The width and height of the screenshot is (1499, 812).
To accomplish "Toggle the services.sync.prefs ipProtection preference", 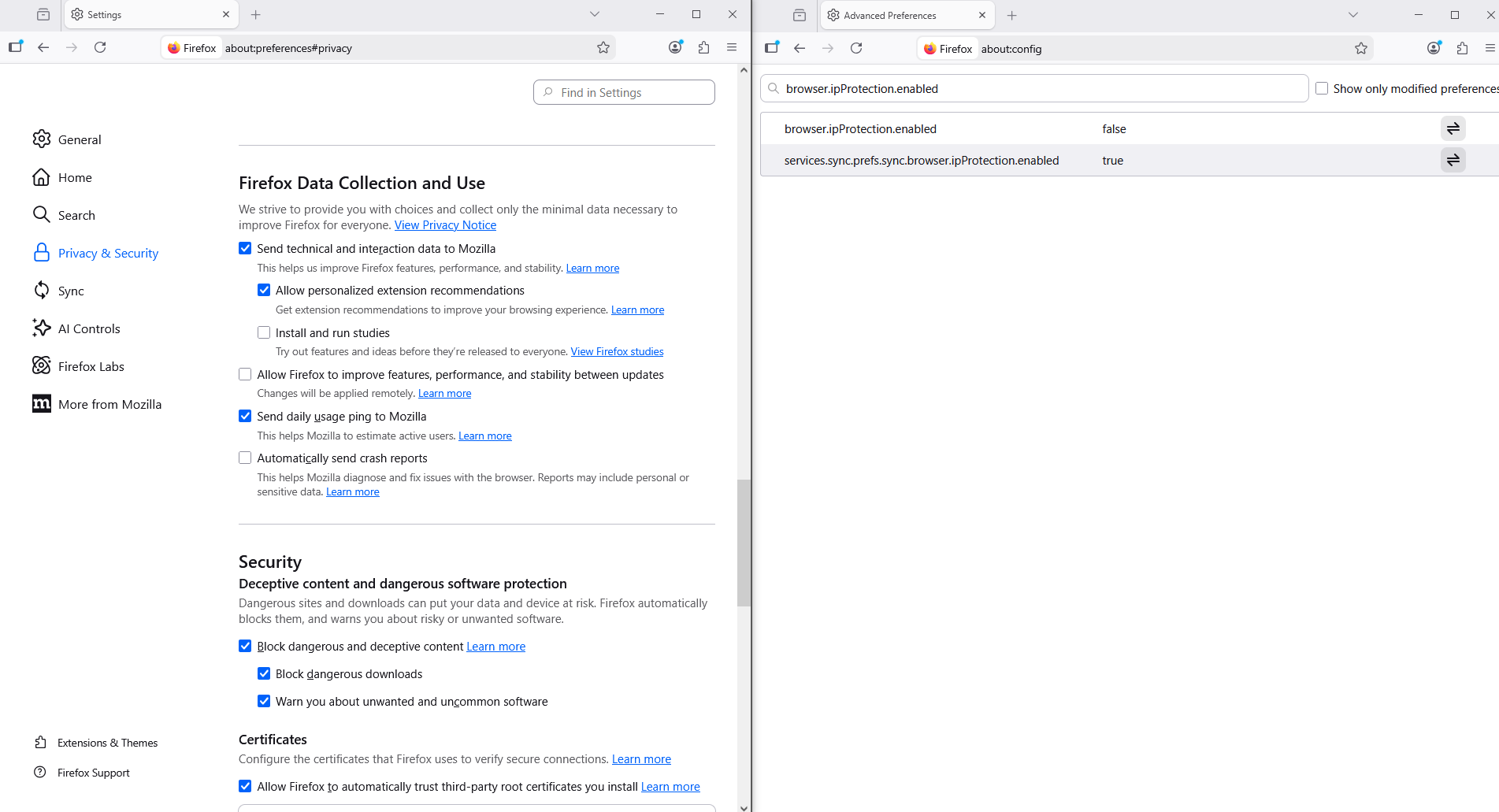I will (x=1453, y=160).
